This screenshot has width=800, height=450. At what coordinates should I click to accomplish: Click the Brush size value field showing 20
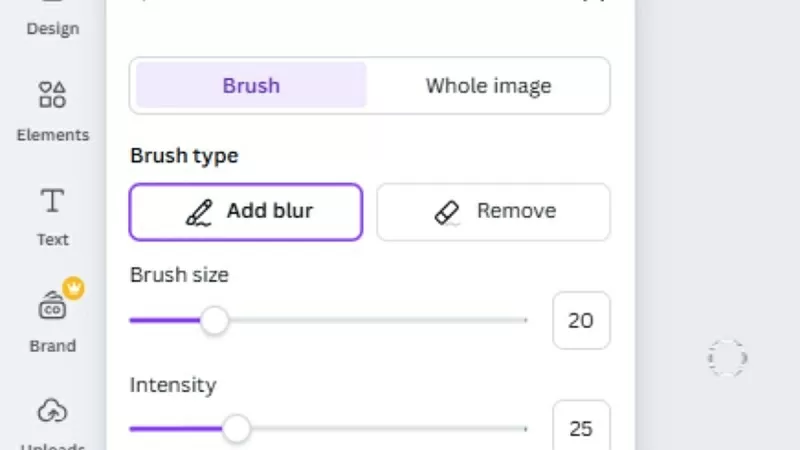(x=580, y=321)
